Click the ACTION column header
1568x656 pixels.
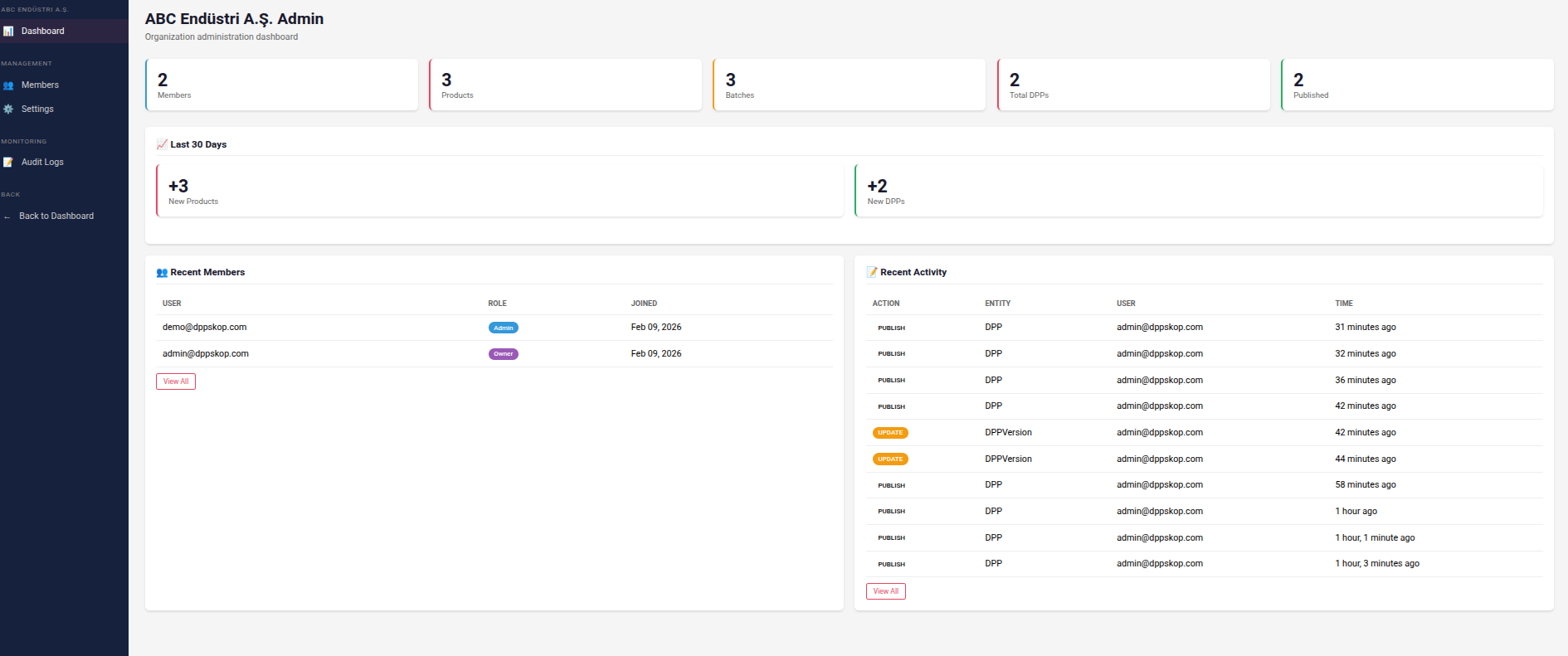click(x=886, y=304)
